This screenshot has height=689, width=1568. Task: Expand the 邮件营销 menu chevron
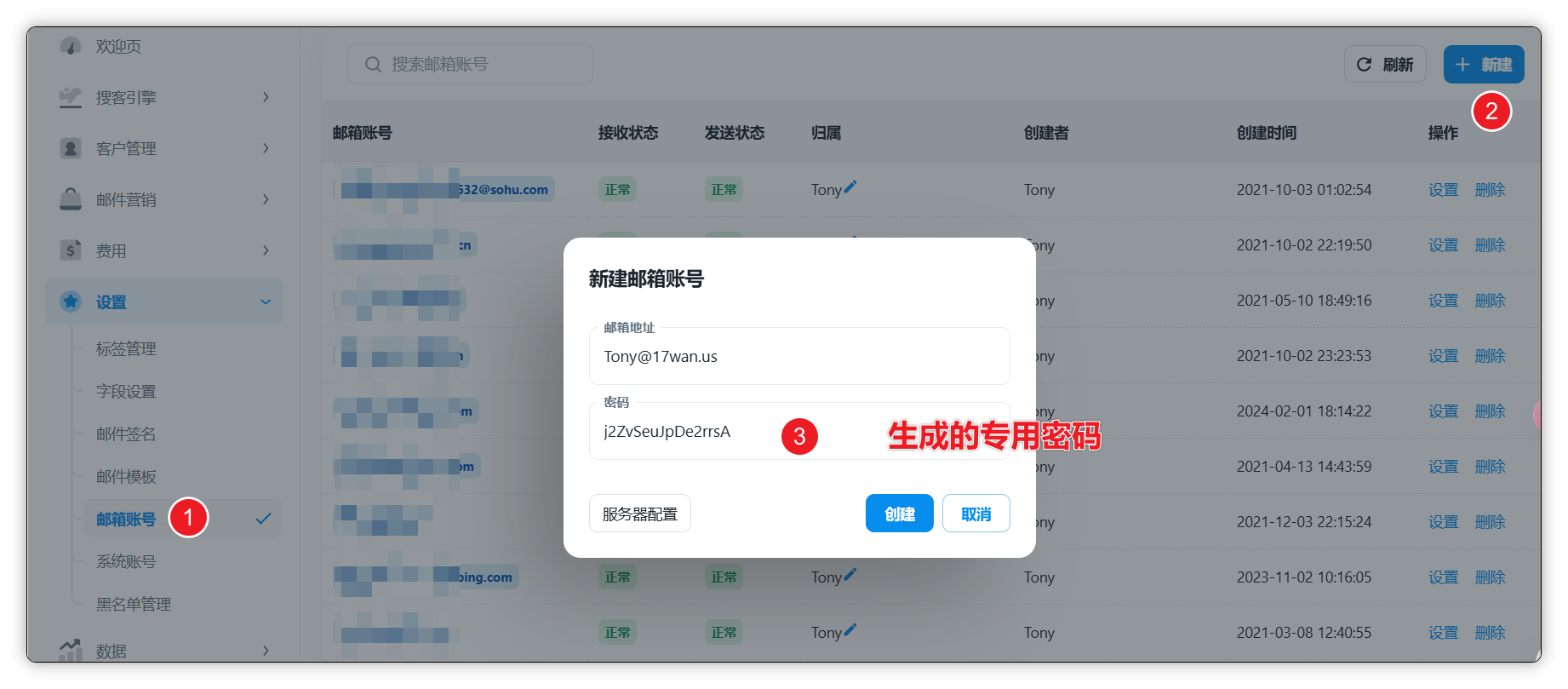click(x=266, y=199)
